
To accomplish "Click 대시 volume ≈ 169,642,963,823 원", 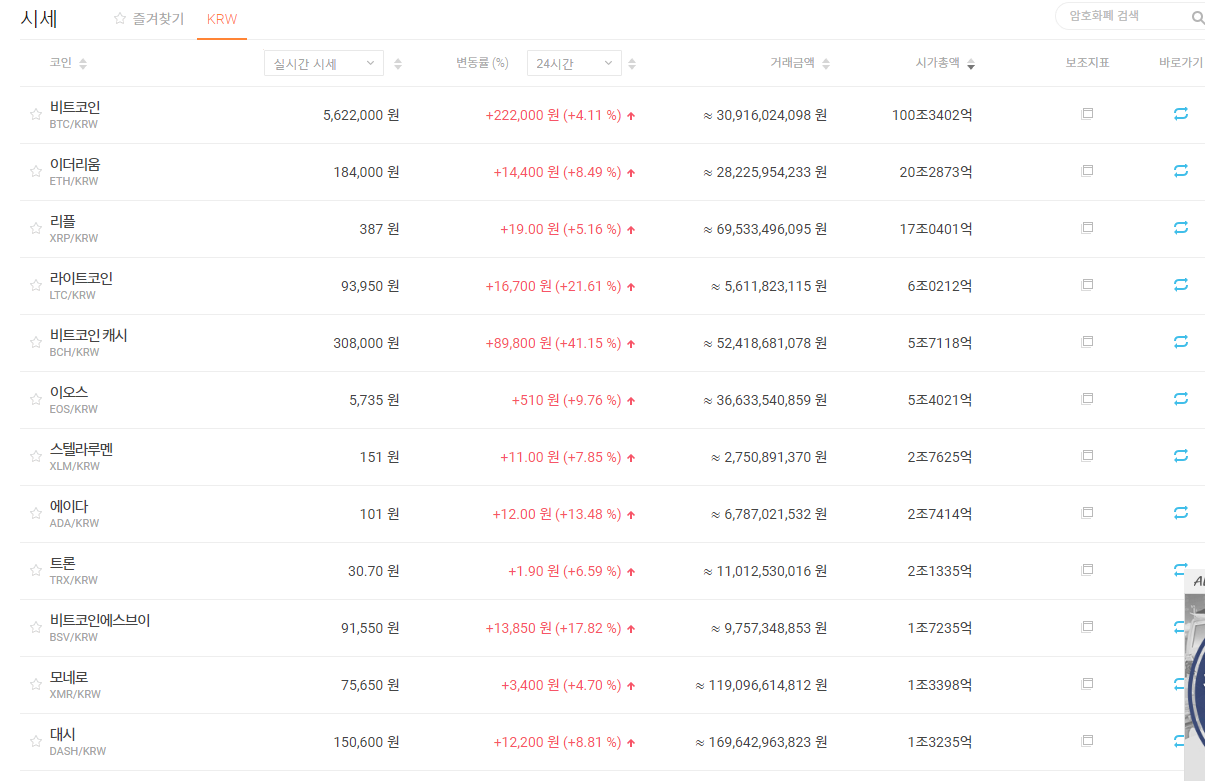I will point(761,742).
